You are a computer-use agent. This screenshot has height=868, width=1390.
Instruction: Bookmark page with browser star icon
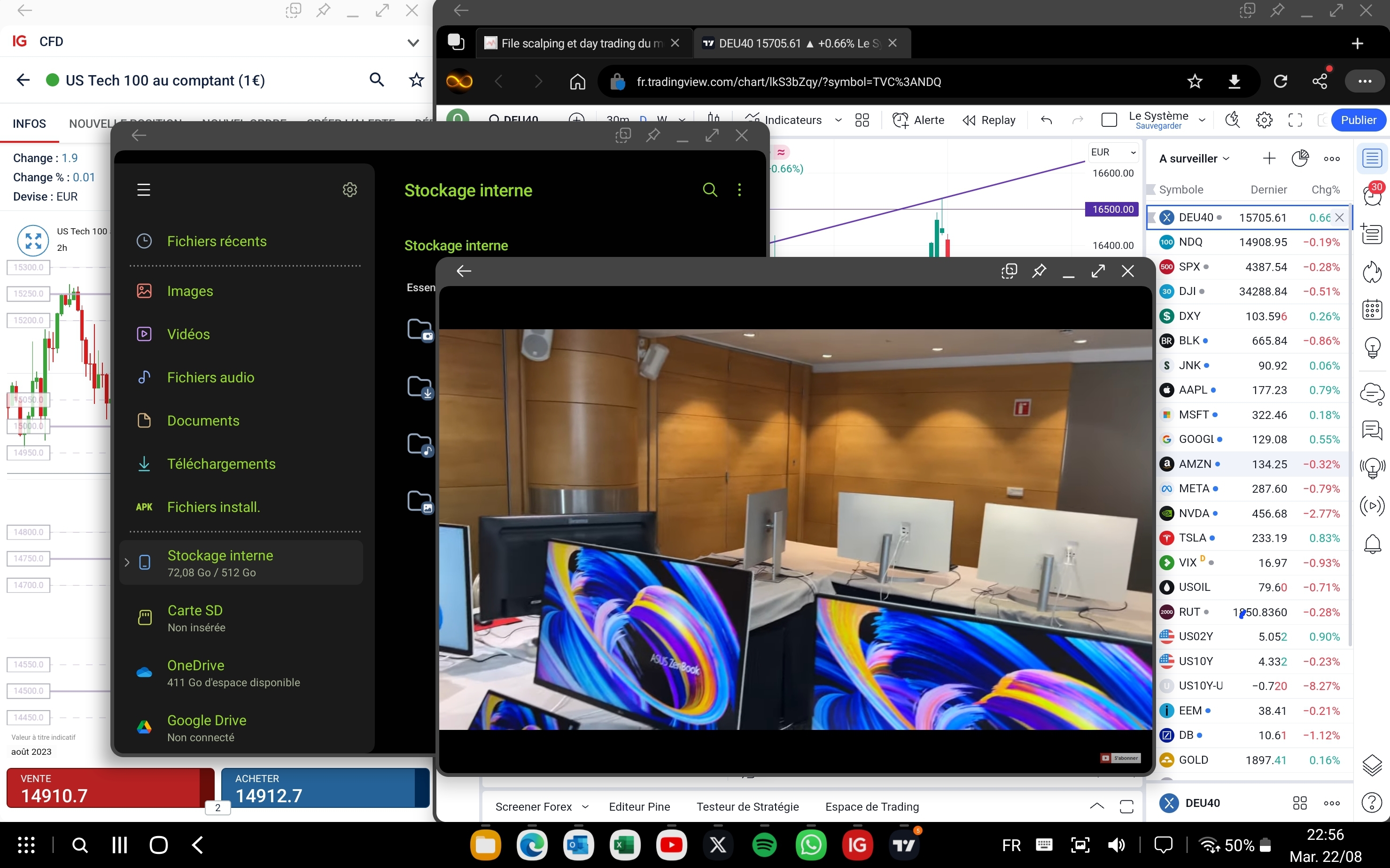pyautogui.click(x=1195, y=82)
